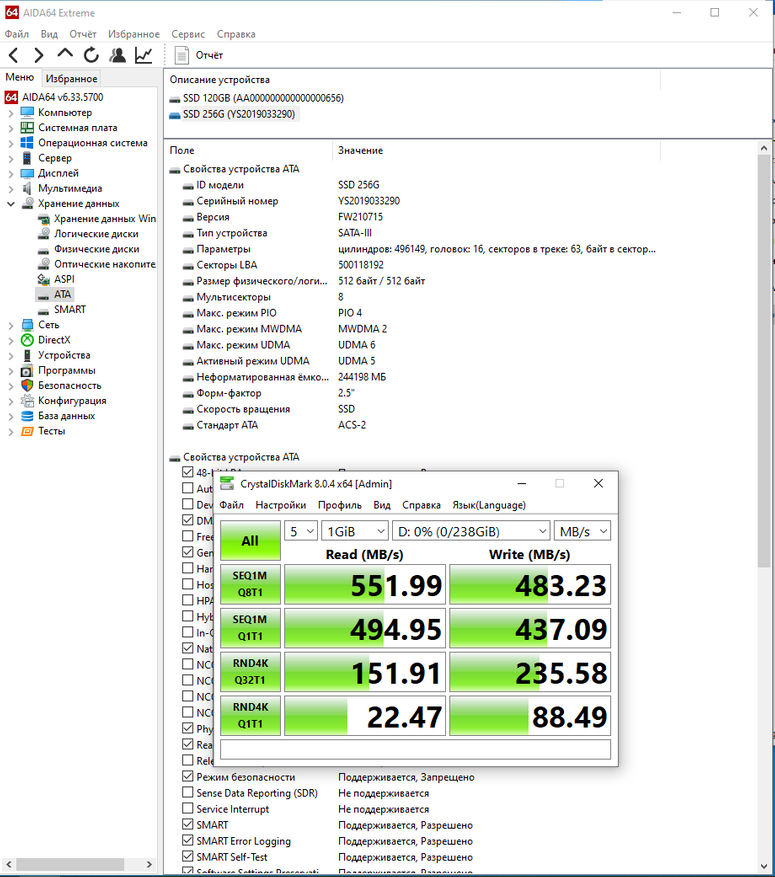775x877 pixels.
Task: Select the SSD 120GB device entry
Action: pyautogui.click(x=263, y=98)
